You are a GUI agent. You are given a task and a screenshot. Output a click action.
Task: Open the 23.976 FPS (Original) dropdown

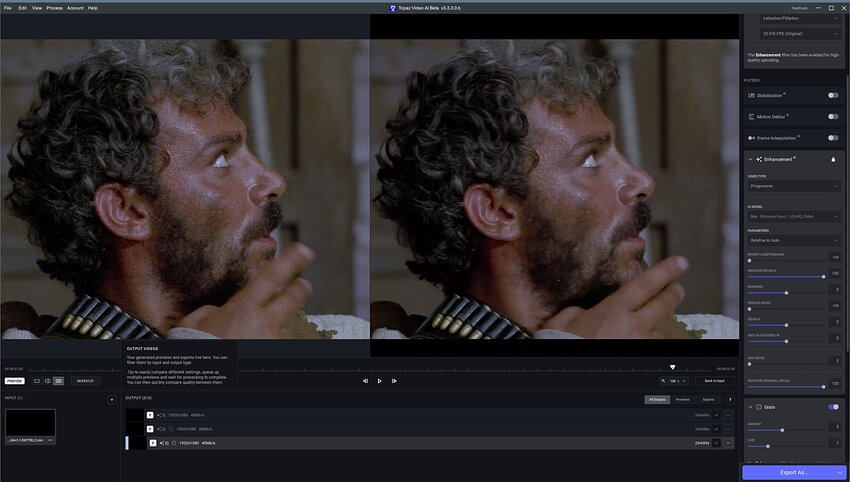pos(800,34)
